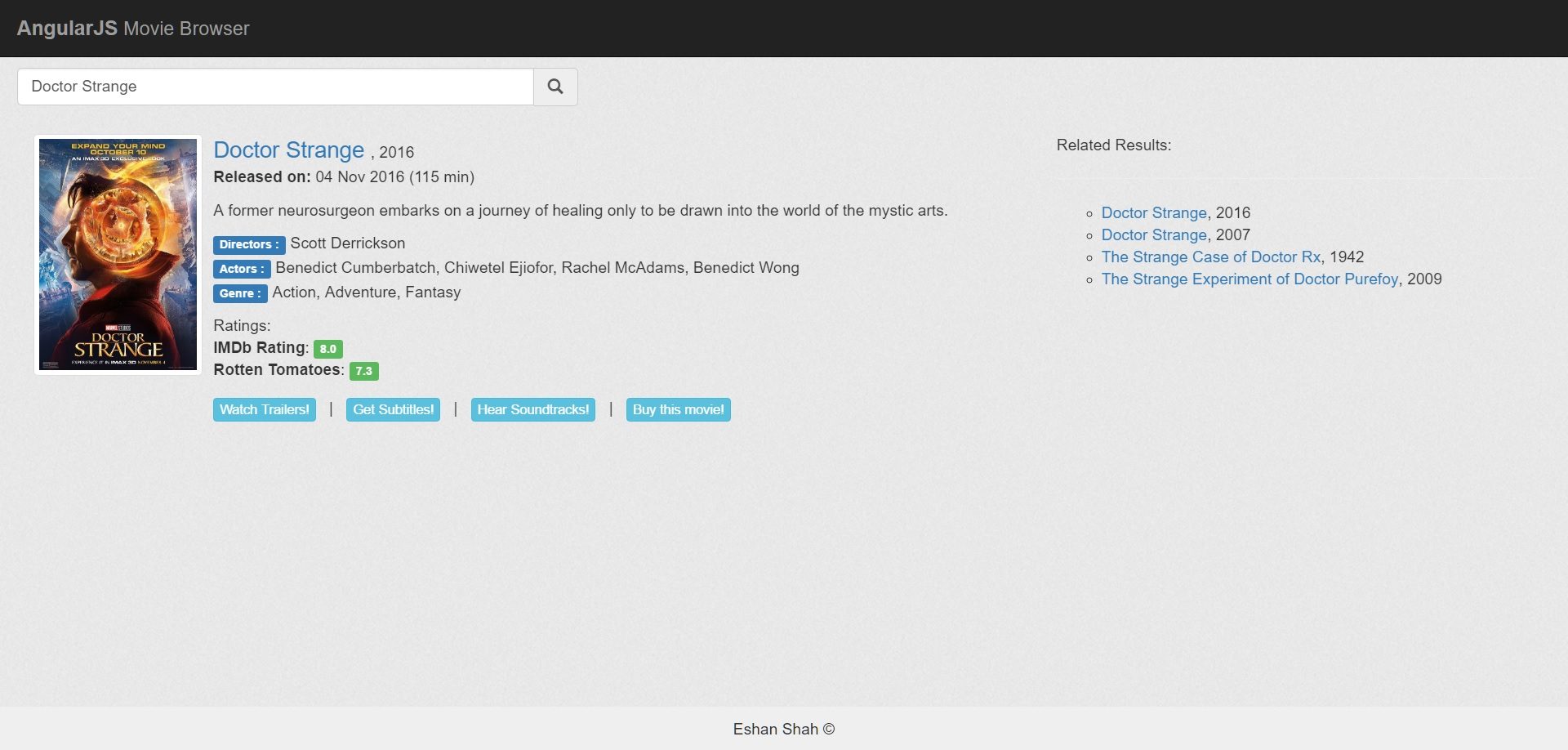Click the Doctor Strange movie poster
The height and width of the screenshot is (750, 1568).
118,254
